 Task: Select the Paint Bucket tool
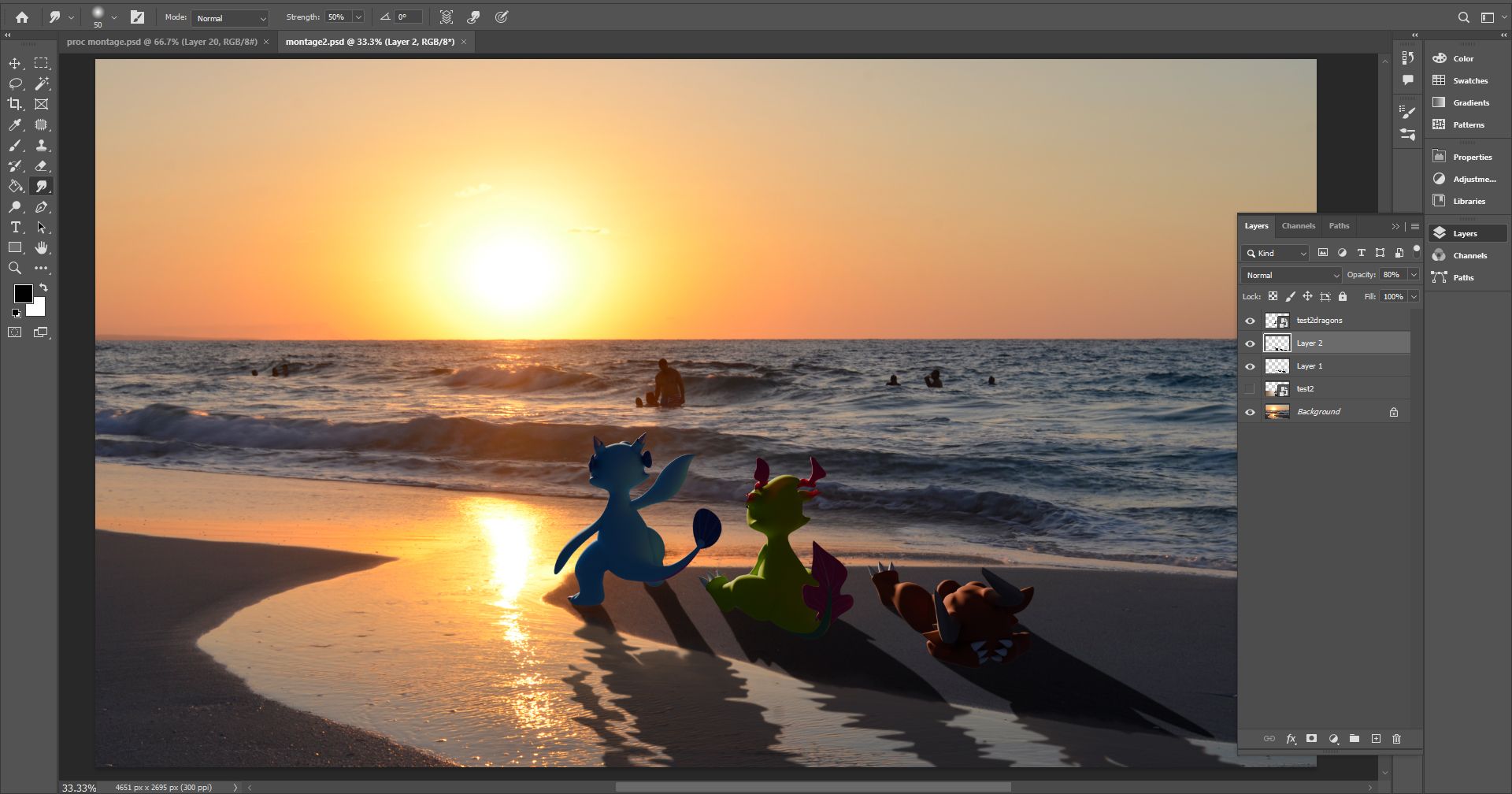(15, 187)
